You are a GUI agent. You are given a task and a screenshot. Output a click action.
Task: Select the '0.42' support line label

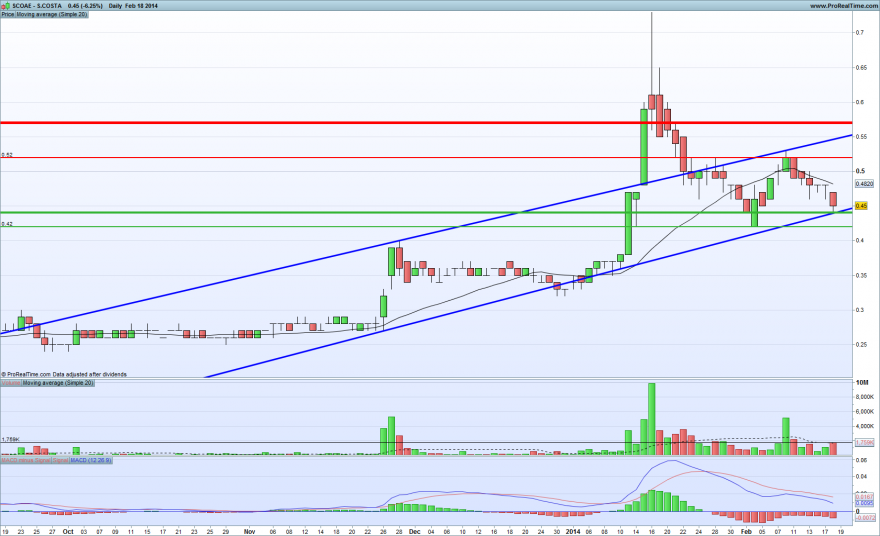[7, 223]
